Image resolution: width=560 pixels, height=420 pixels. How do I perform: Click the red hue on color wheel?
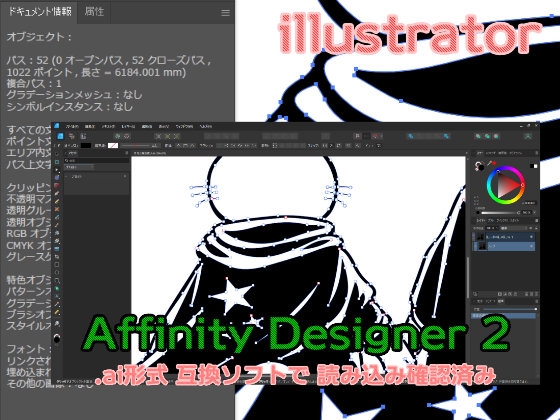coord(522,185)
